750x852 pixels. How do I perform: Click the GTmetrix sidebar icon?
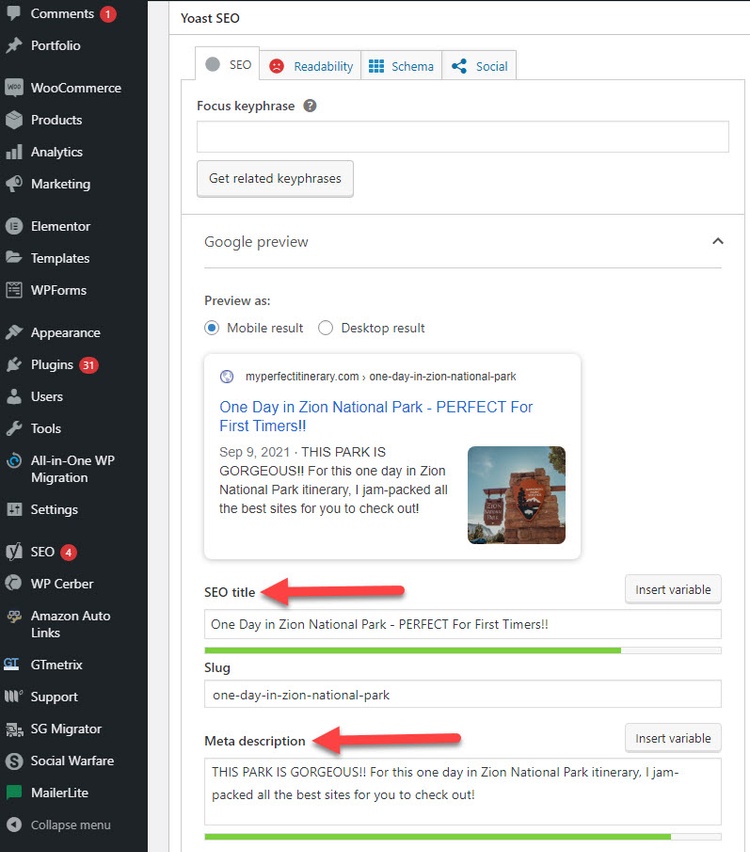11,664
